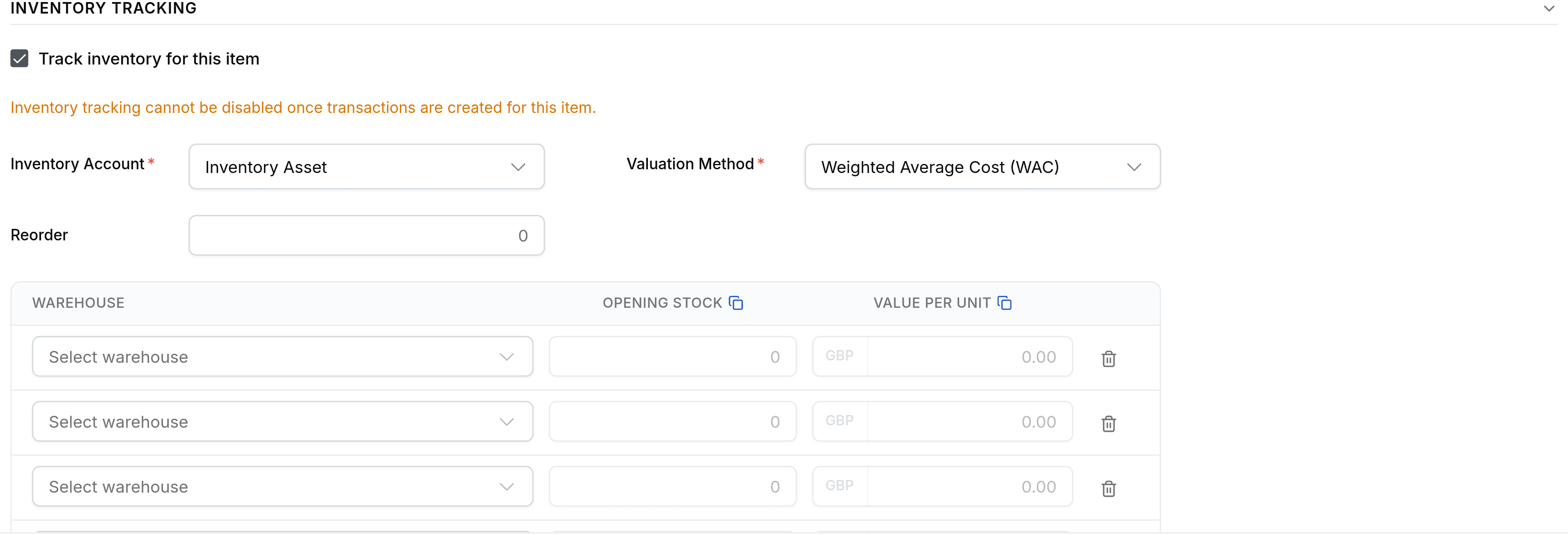Click first row opening stock field
The width and height of the screenshot is (1568, 535).
[673, 357]
